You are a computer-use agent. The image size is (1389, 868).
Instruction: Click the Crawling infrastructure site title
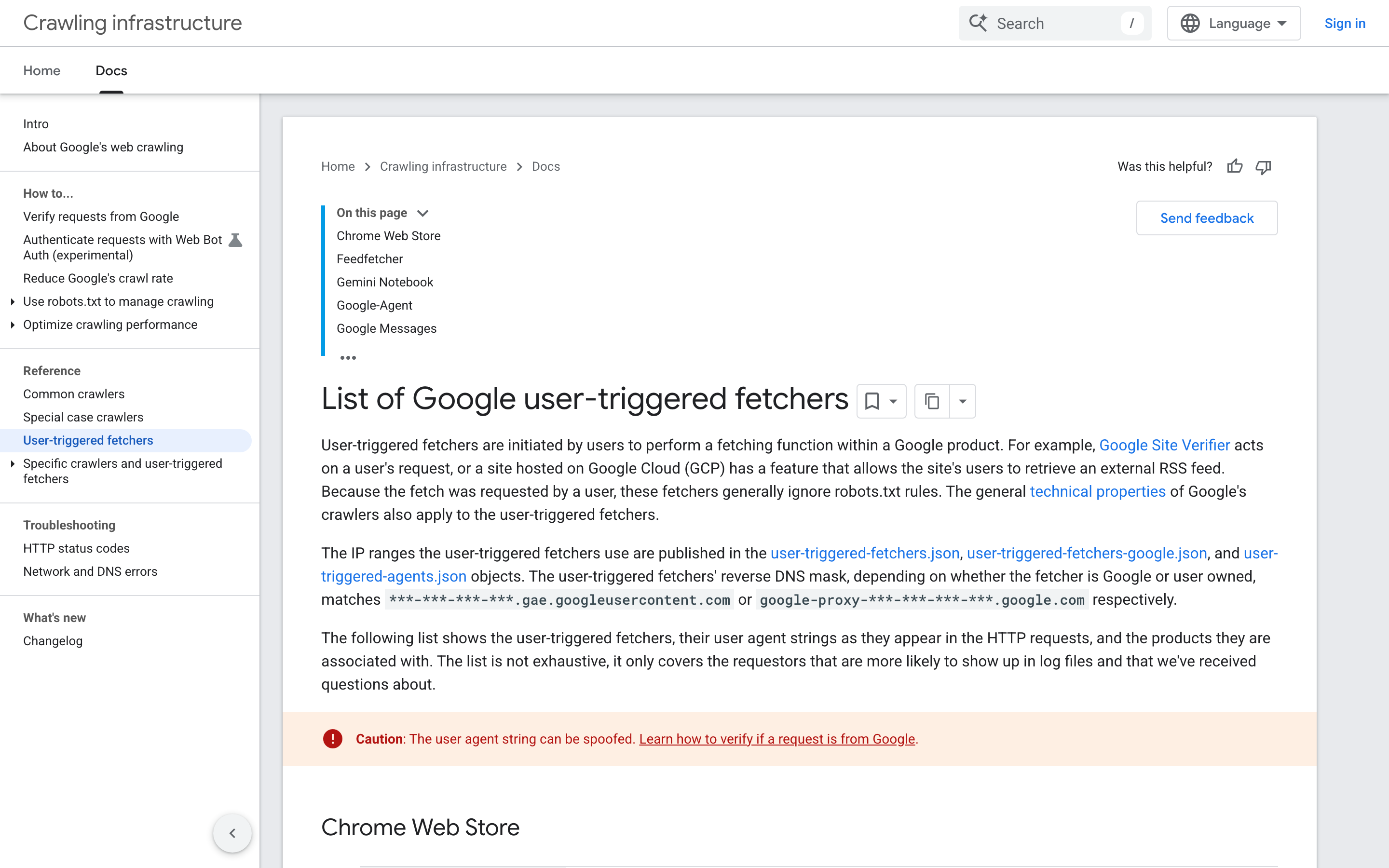[x=133, y=23]
